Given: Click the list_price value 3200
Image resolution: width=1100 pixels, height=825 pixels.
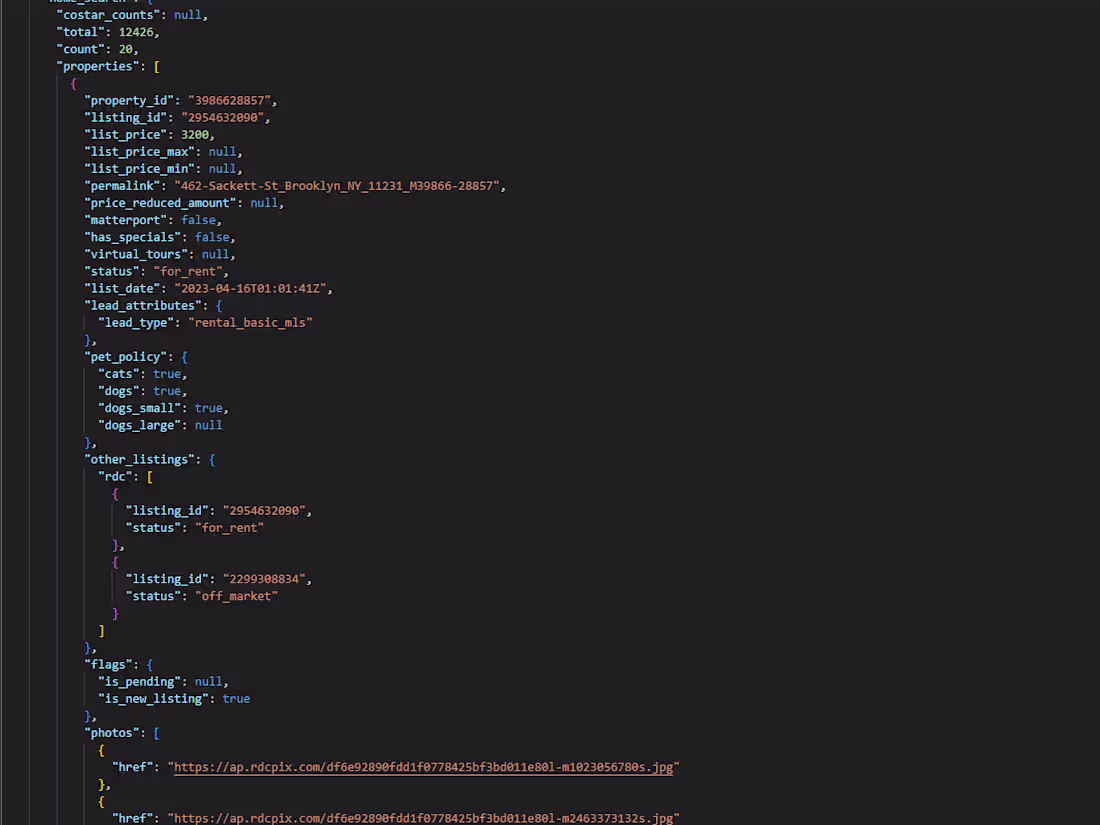Looking at the screenshot, I should [x=200, y=133].
